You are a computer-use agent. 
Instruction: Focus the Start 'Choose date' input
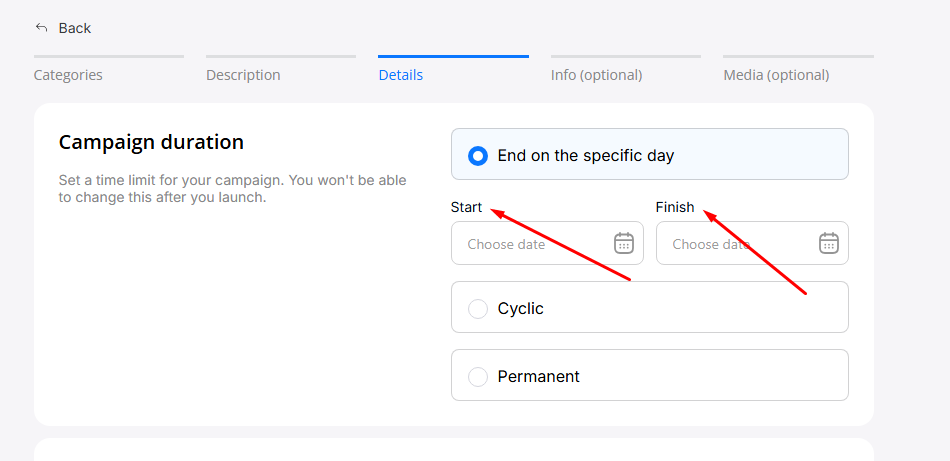click(530, 244)
